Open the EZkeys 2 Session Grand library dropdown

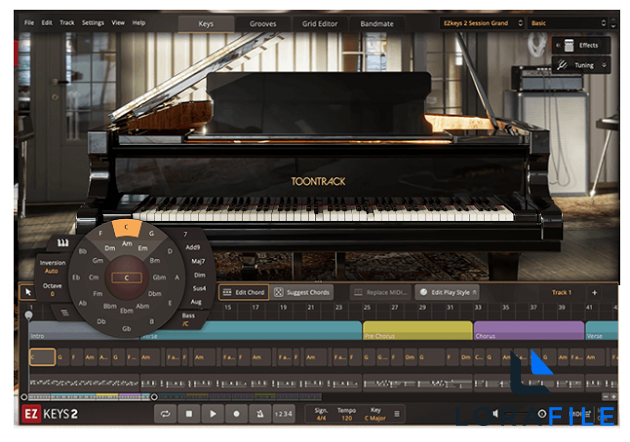481,23
